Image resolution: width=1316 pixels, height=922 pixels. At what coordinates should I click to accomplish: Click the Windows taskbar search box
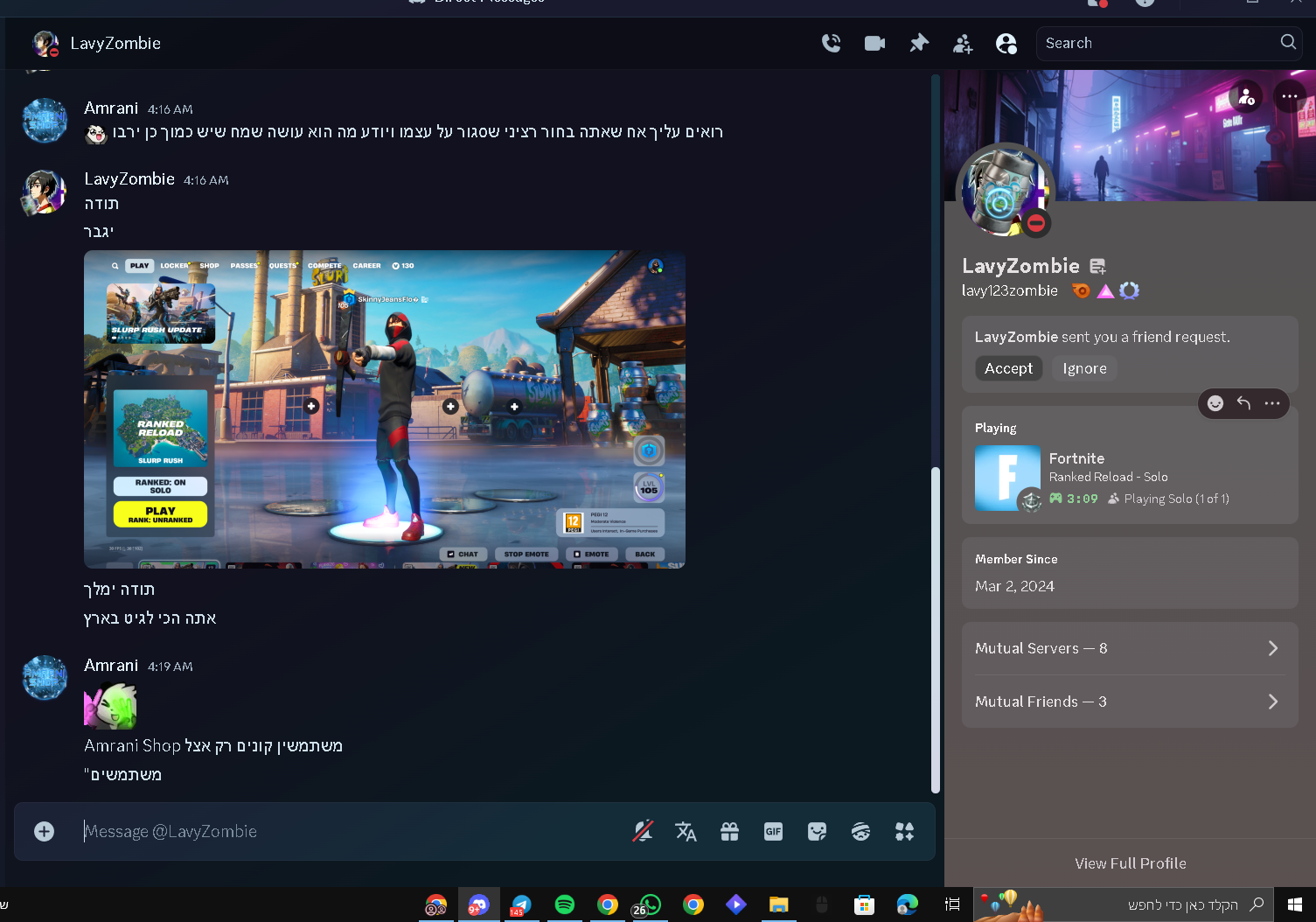click(x=1124, y=905)
